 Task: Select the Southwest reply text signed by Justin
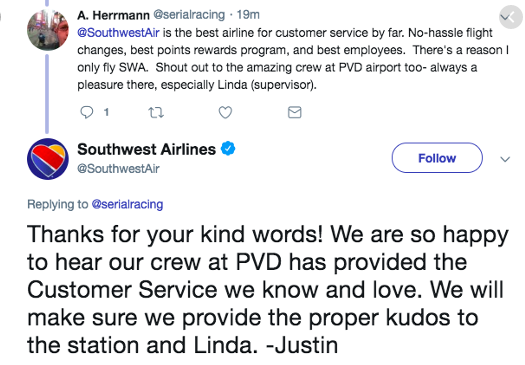point(268,289)
